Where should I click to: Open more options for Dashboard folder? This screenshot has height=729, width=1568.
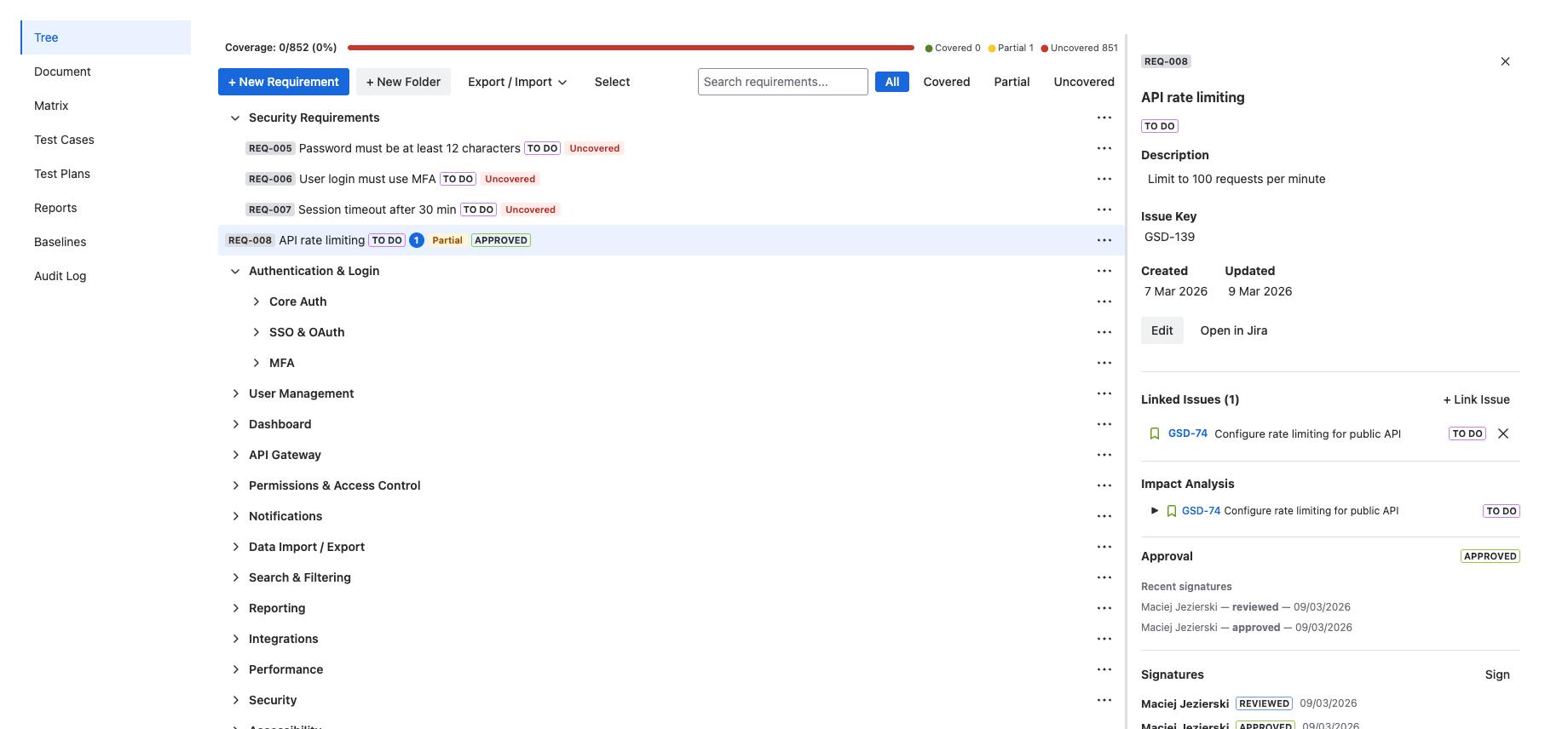click(1104, 424)
